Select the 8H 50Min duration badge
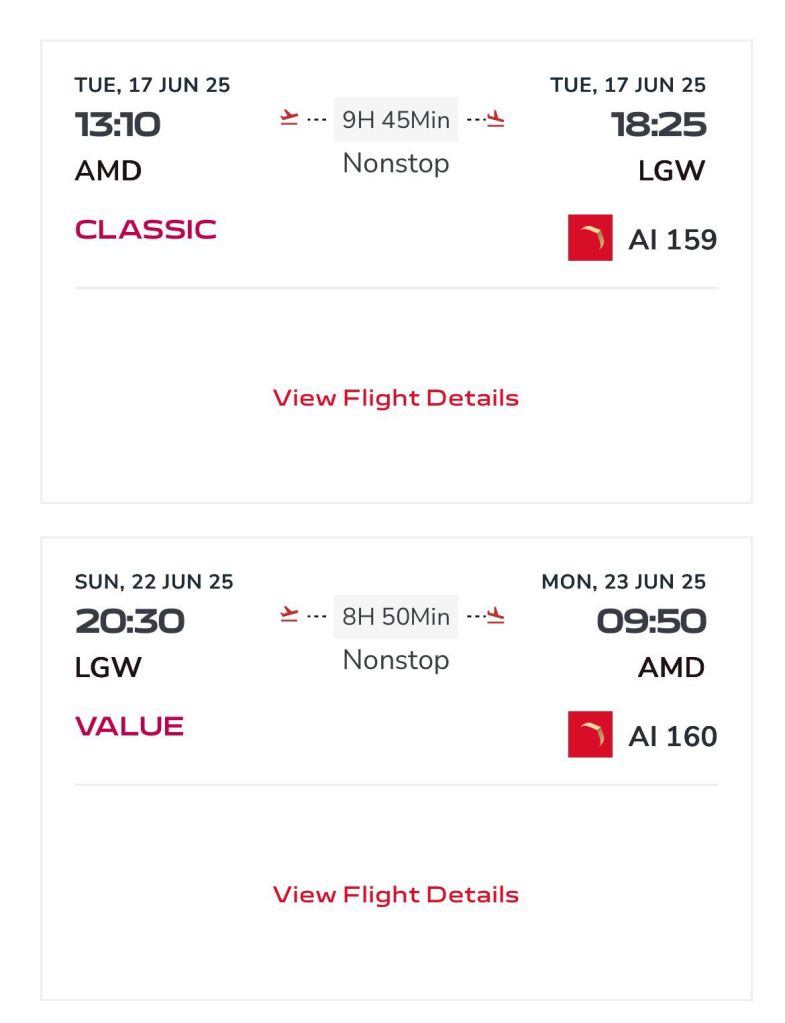This screenshot has height=1023, width=785. (x=396, y=617)
